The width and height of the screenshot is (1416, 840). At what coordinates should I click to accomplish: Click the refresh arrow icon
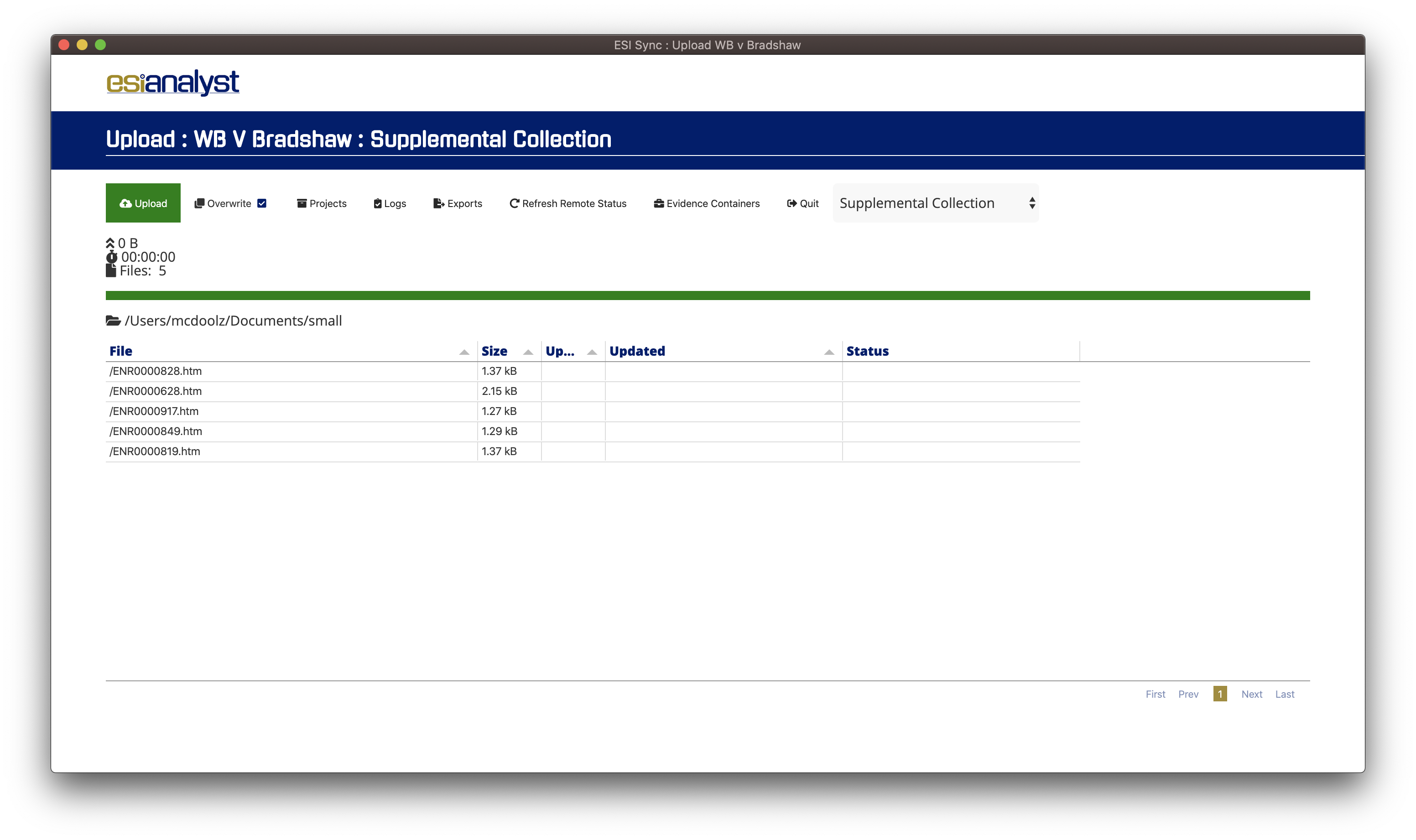point(514,203)
